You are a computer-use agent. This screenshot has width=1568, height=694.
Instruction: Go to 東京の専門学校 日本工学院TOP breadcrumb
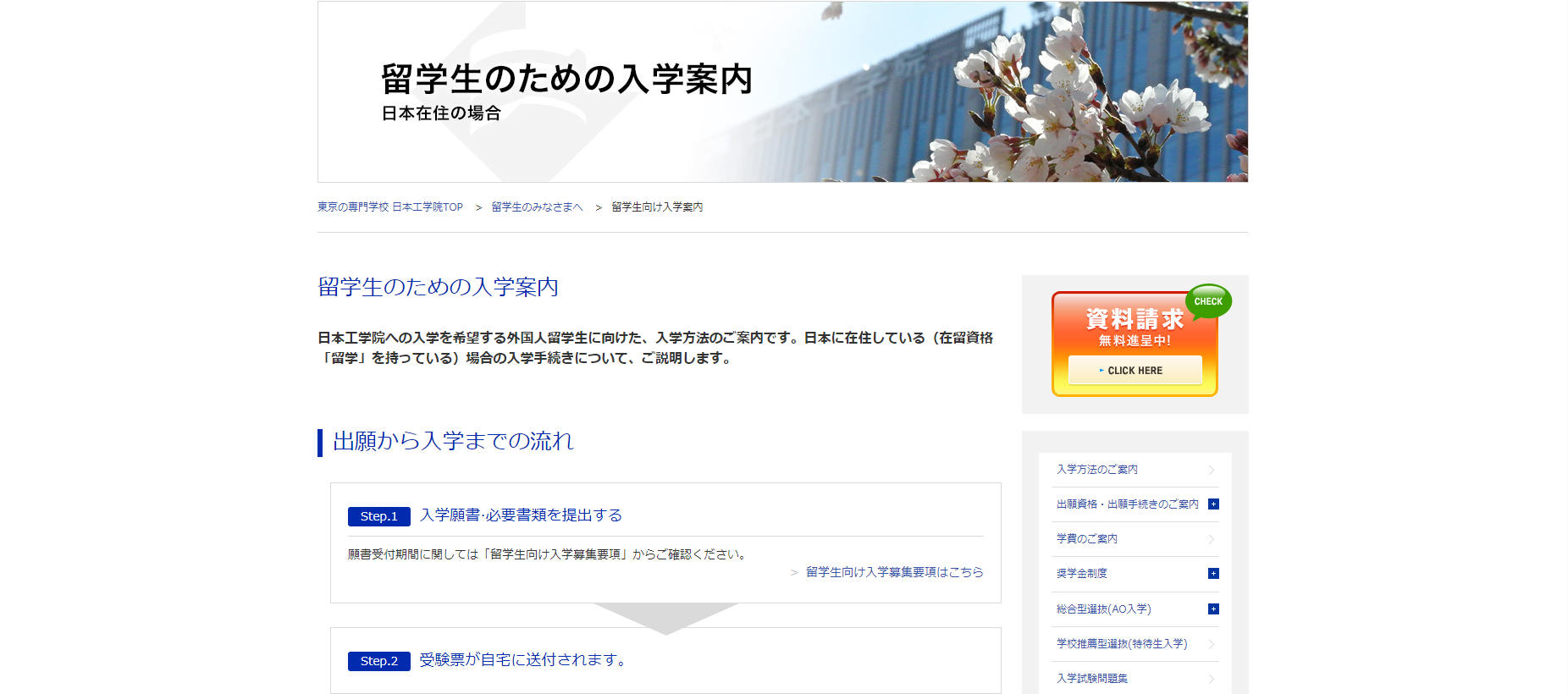click(x=390, y=207)
